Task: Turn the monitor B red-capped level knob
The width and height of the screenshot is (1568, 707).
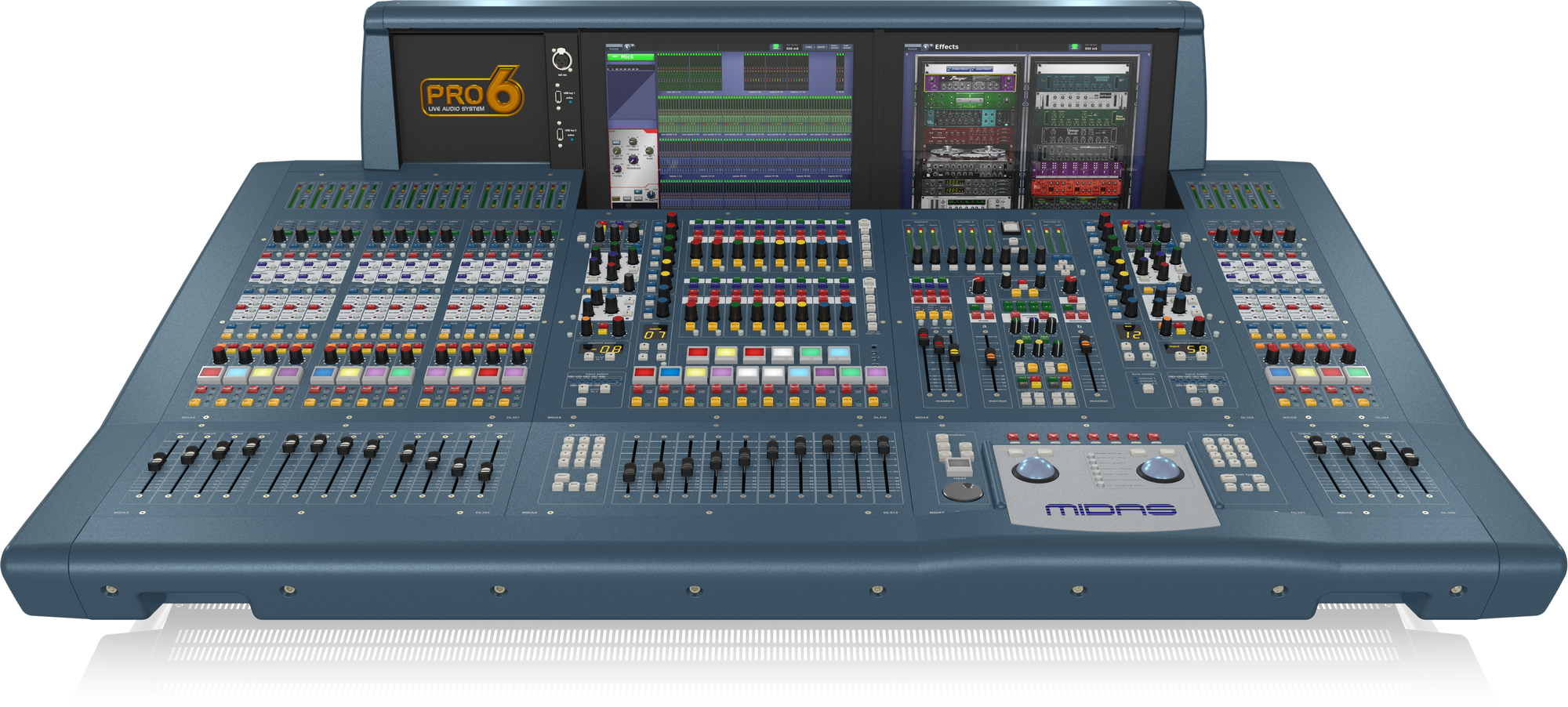Action: (1070, 285)
